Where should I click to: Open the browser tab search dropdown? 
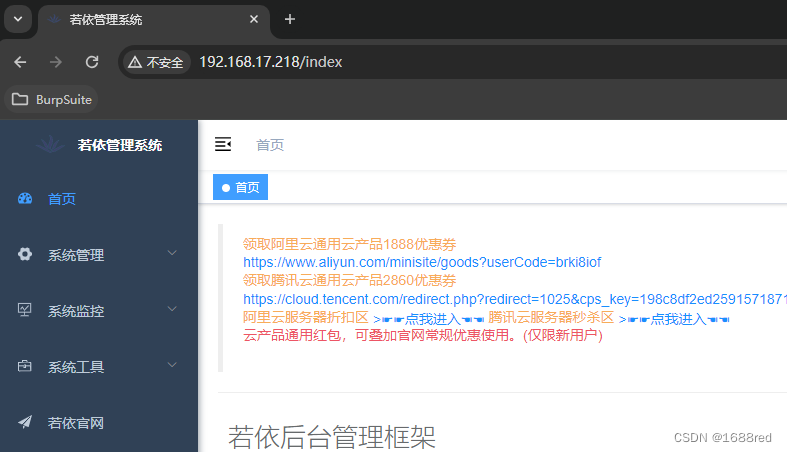18,19
